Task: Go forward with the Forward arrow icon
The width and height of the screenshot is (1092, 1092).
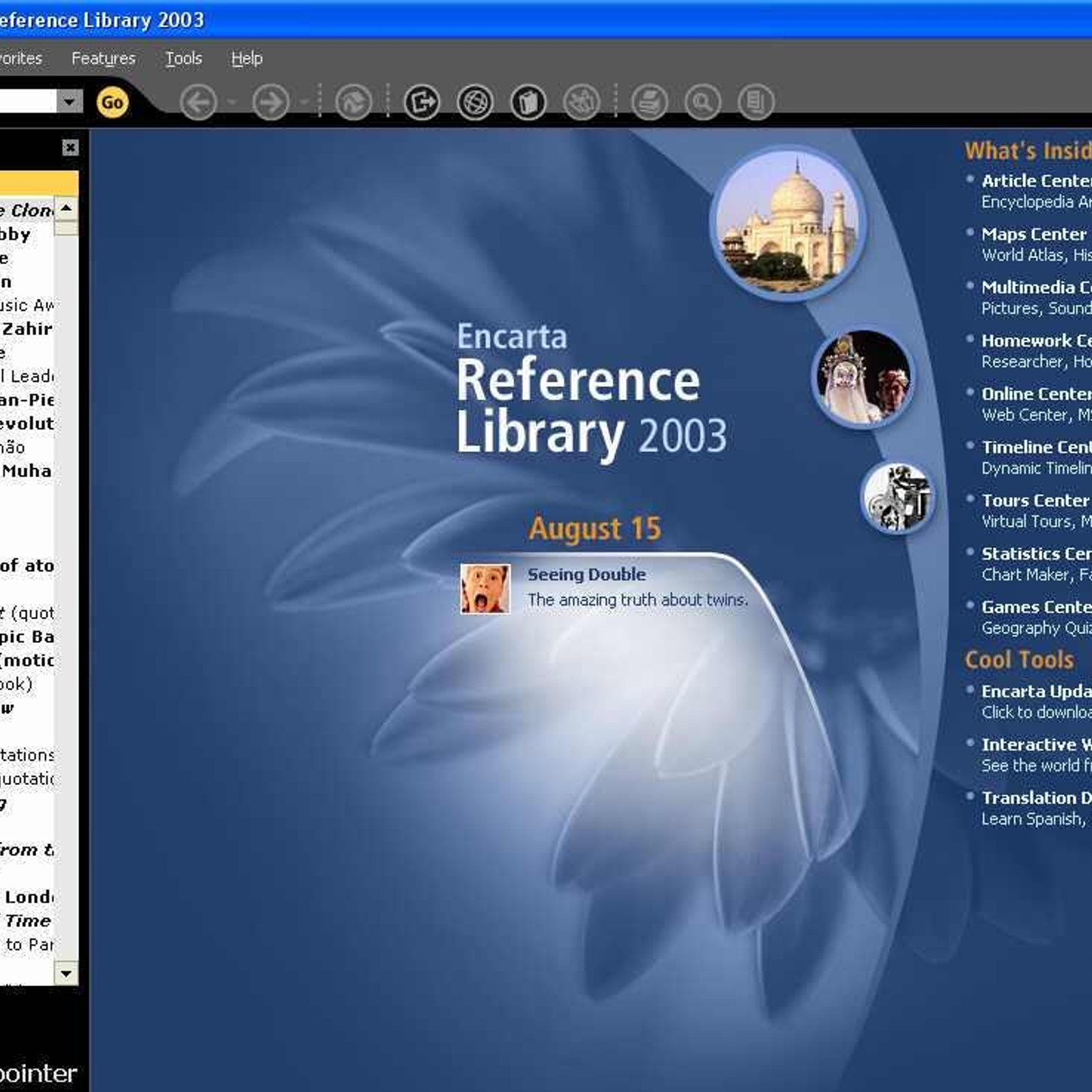Action: (x=271, y=102)
